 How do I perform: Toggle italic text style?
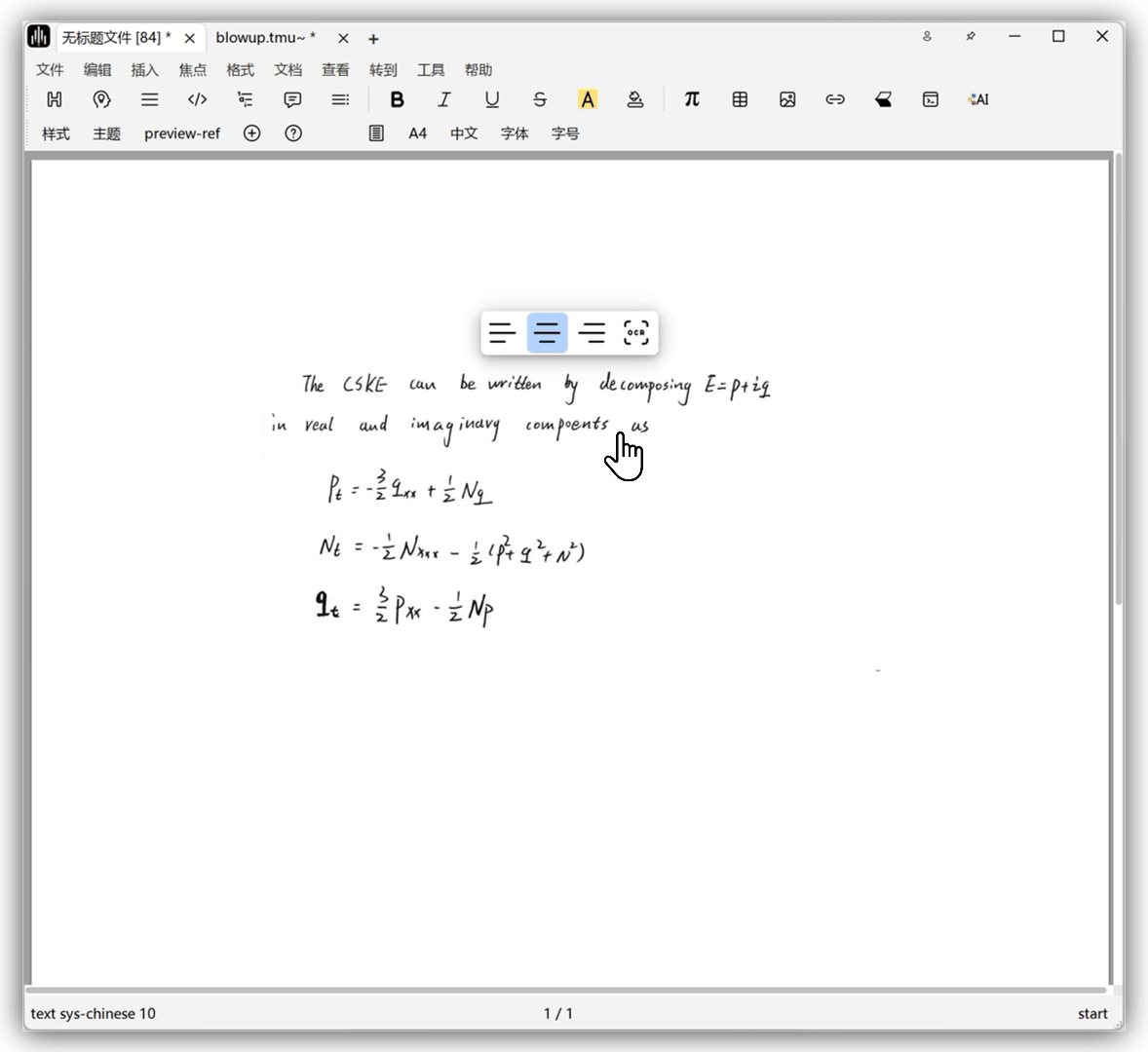(444, 99)
